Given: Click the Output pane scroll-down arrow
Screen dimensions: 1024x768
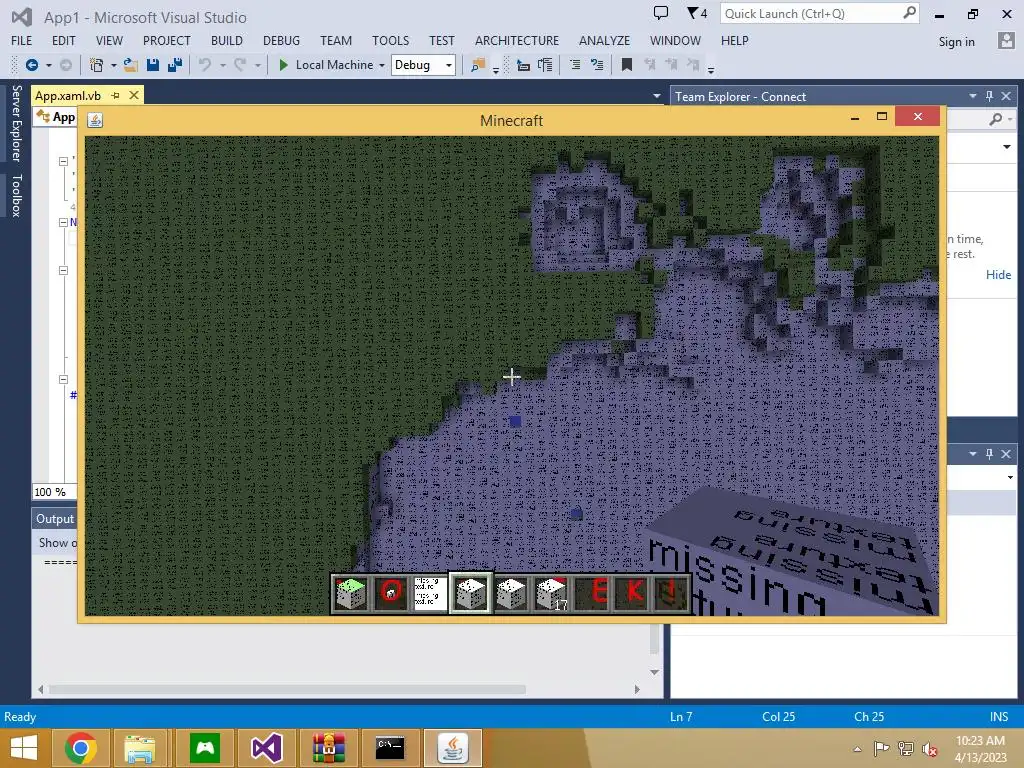Looking at the screenshot, I should pyautogui.click(x=654, y=672).
